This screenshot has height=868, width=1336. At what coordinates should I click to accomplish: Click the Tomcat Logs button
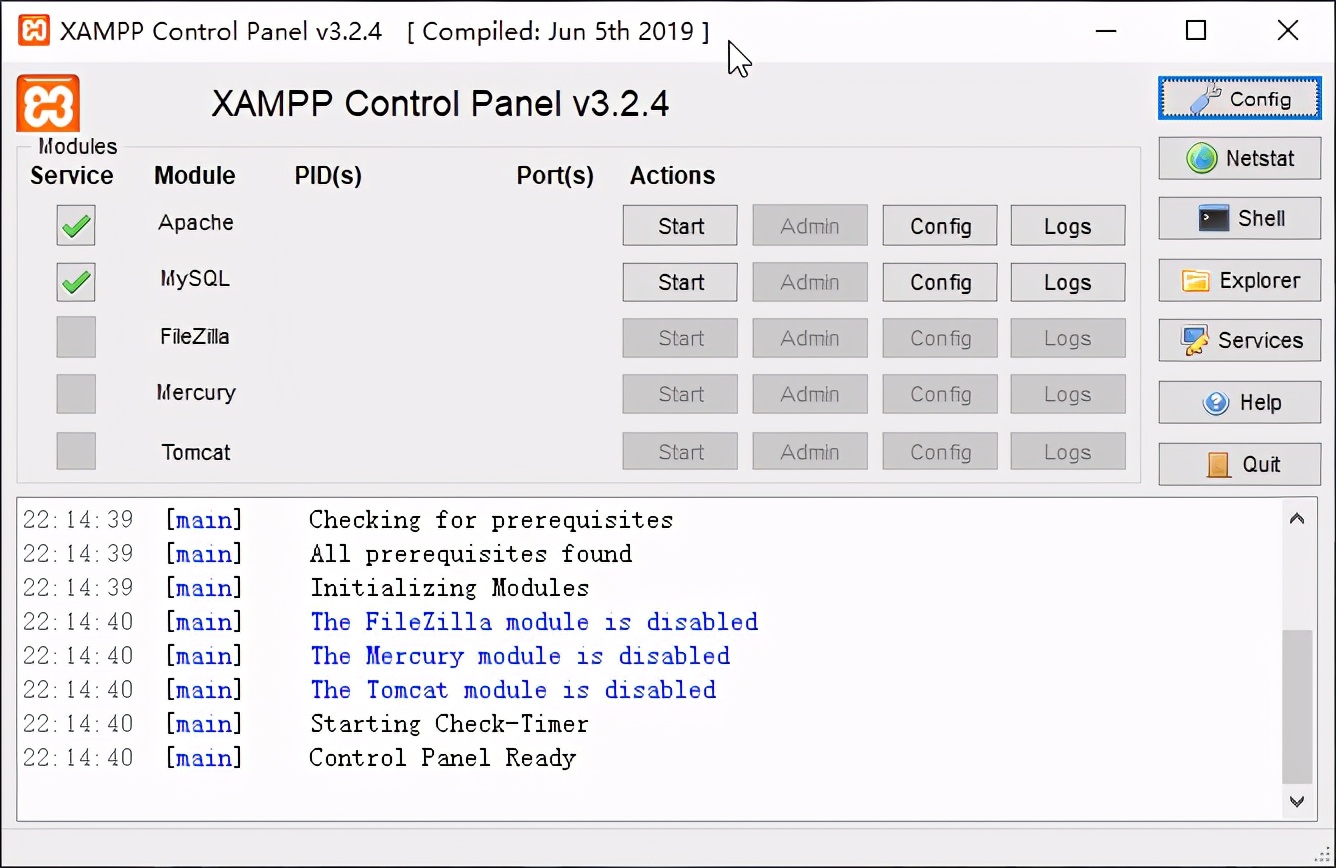coord(1068,452)
